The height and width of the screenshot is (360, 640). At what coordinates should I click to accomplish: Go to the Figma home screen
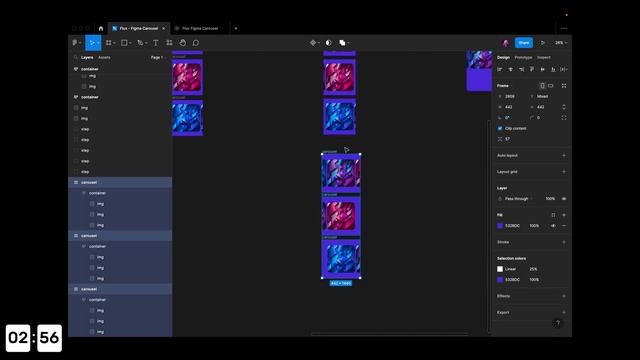(101, 28)
